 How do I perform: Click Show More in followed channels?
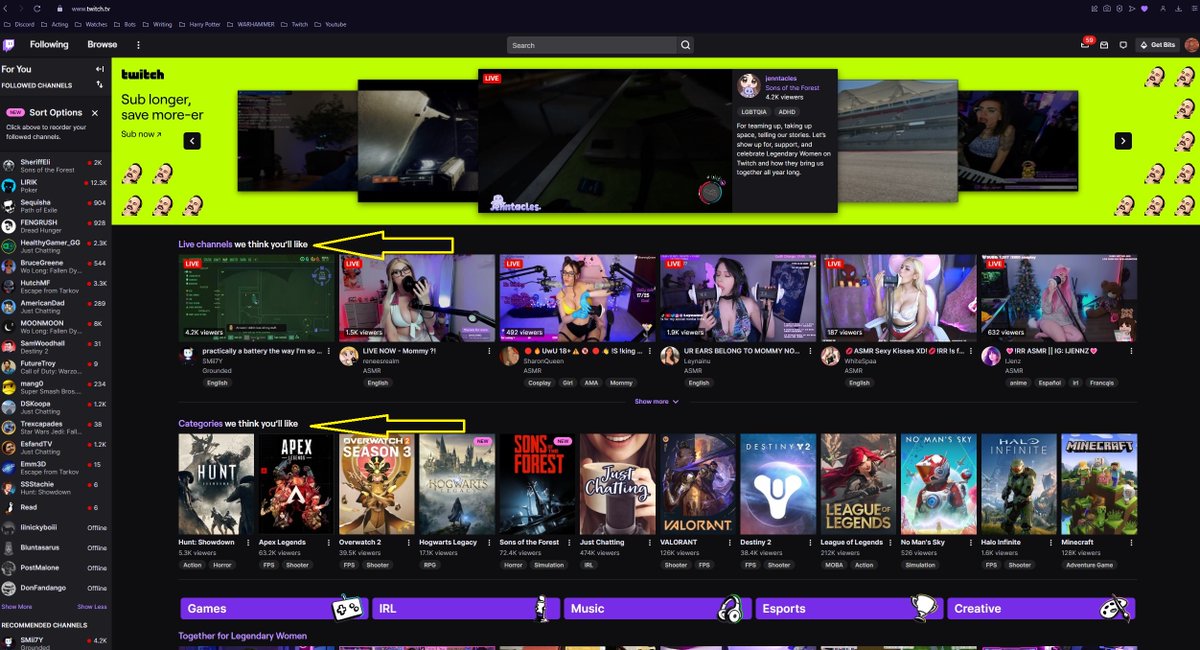pos(16,607)
